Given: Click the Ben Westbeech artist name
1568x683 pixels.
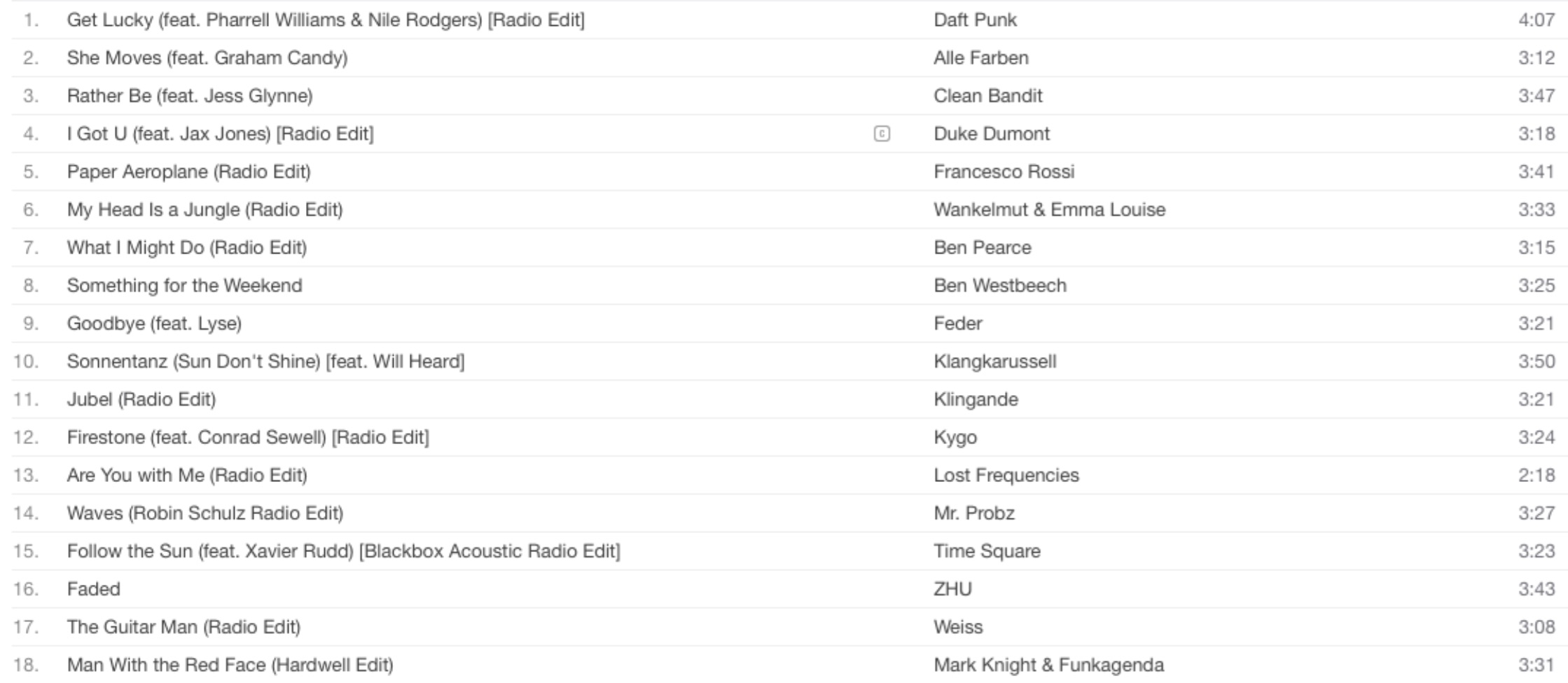Looking at the screenshot, I should click(x=999, y=285).
